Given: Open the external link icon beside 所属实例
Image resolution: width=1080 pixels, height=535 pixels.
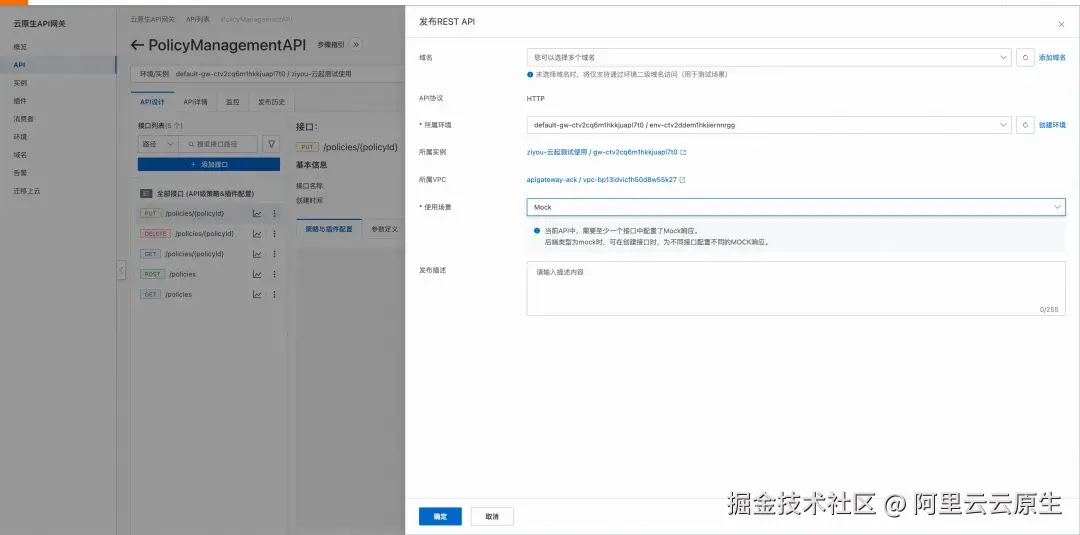Looking at the screenshot, I should coord(683,152).
